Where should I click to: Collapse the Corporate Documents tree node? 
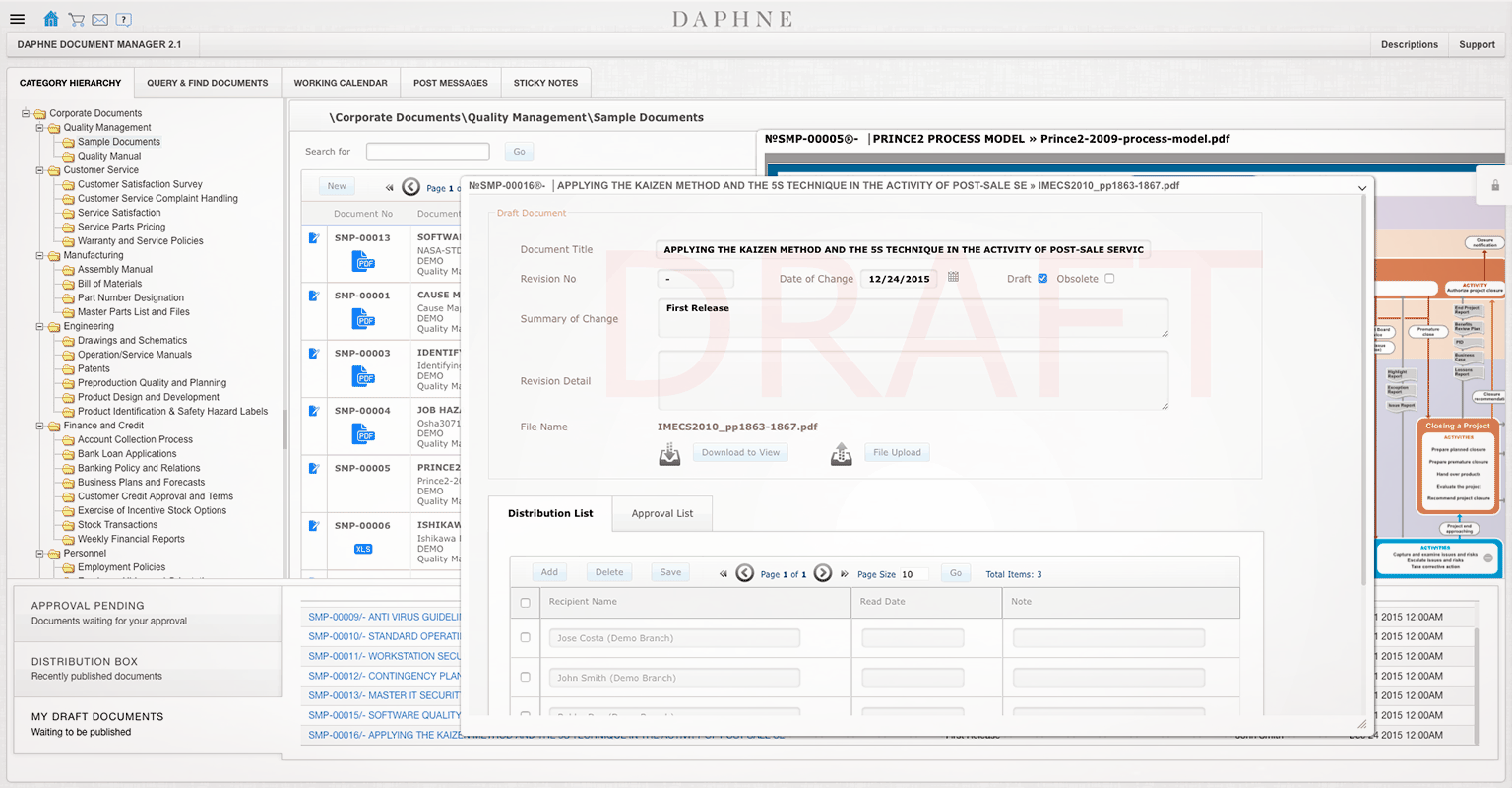coord(27,113)
